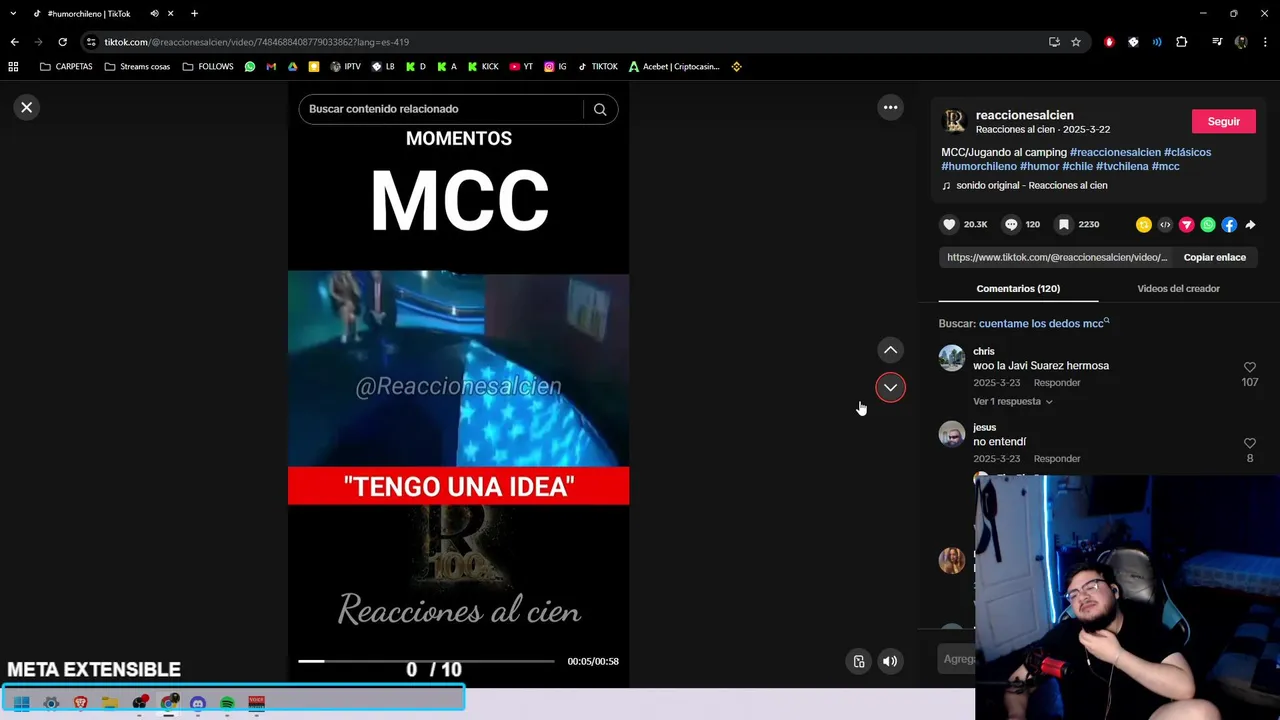The image size is (1280, 720).
Task: Open the tab search dropdown arrow in Chrome
Action: pyautogui.click(x=13, y=14)
